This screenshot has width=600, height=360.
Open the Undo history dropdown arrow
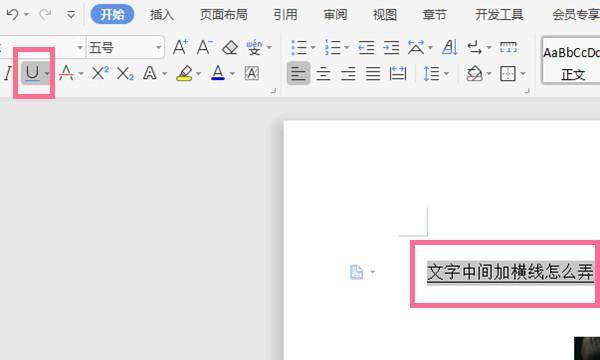tap(26, 15)
